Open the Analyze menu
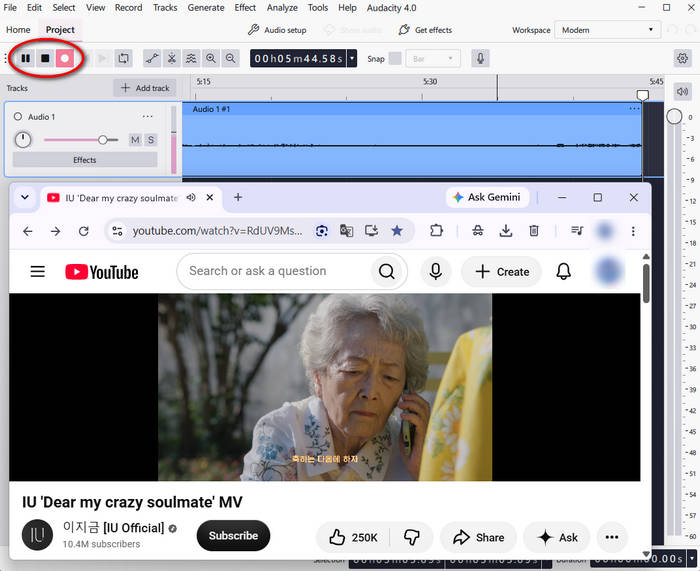The height and width of the screenshot is (571, 700). 282,8
